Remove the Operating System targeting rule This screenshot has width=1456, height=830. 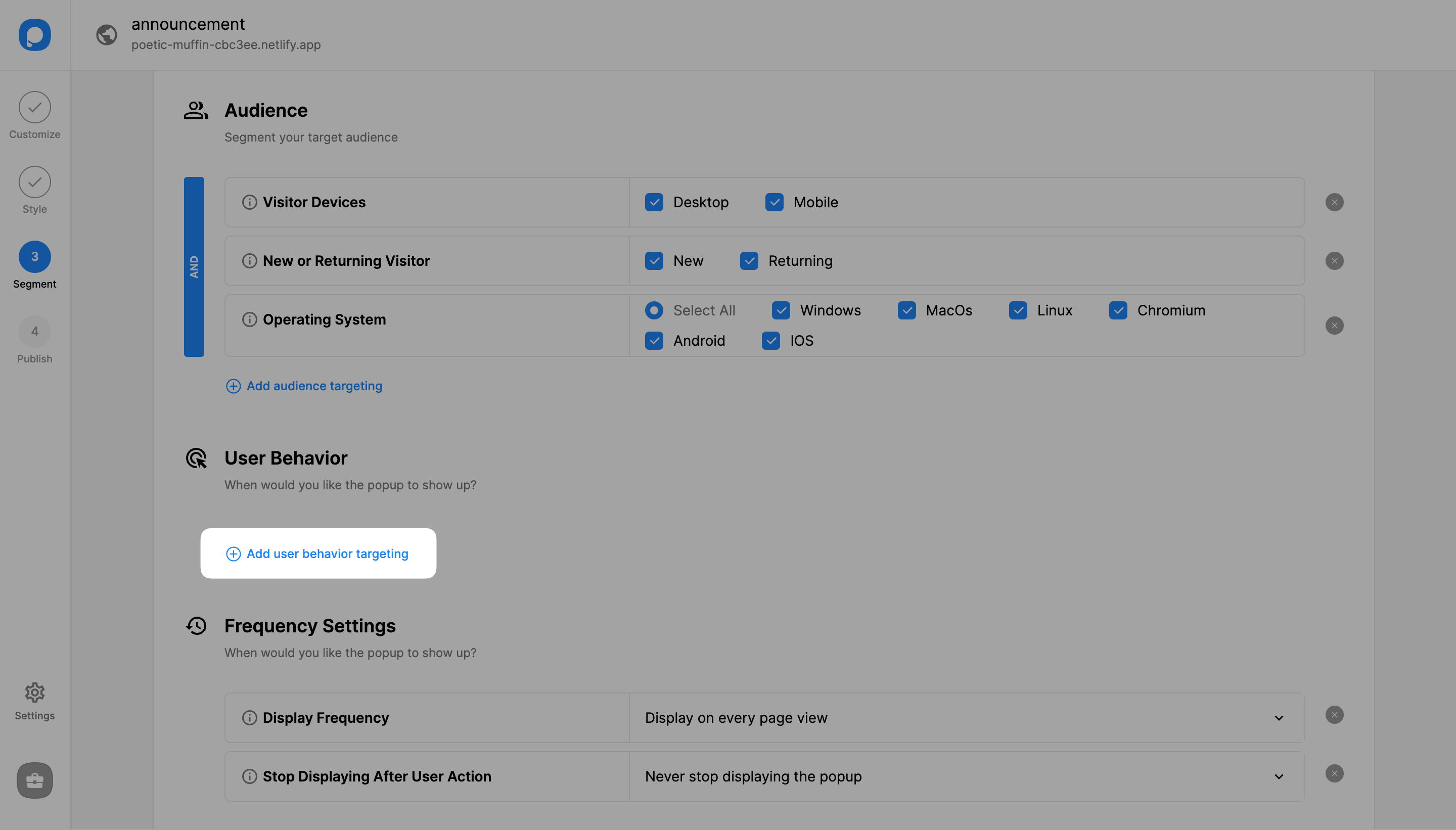coord(1334,326)
